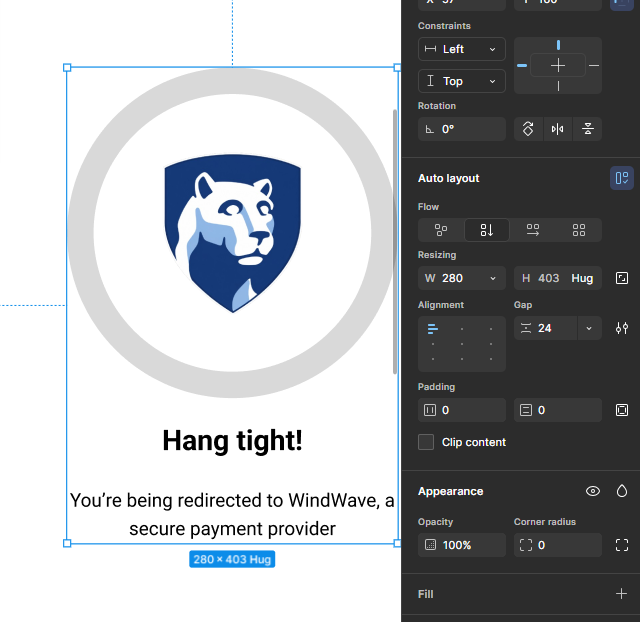Open auto layout advanced settings icon
The width and height of the screenshot is (640, 622).
pos(622,328)
